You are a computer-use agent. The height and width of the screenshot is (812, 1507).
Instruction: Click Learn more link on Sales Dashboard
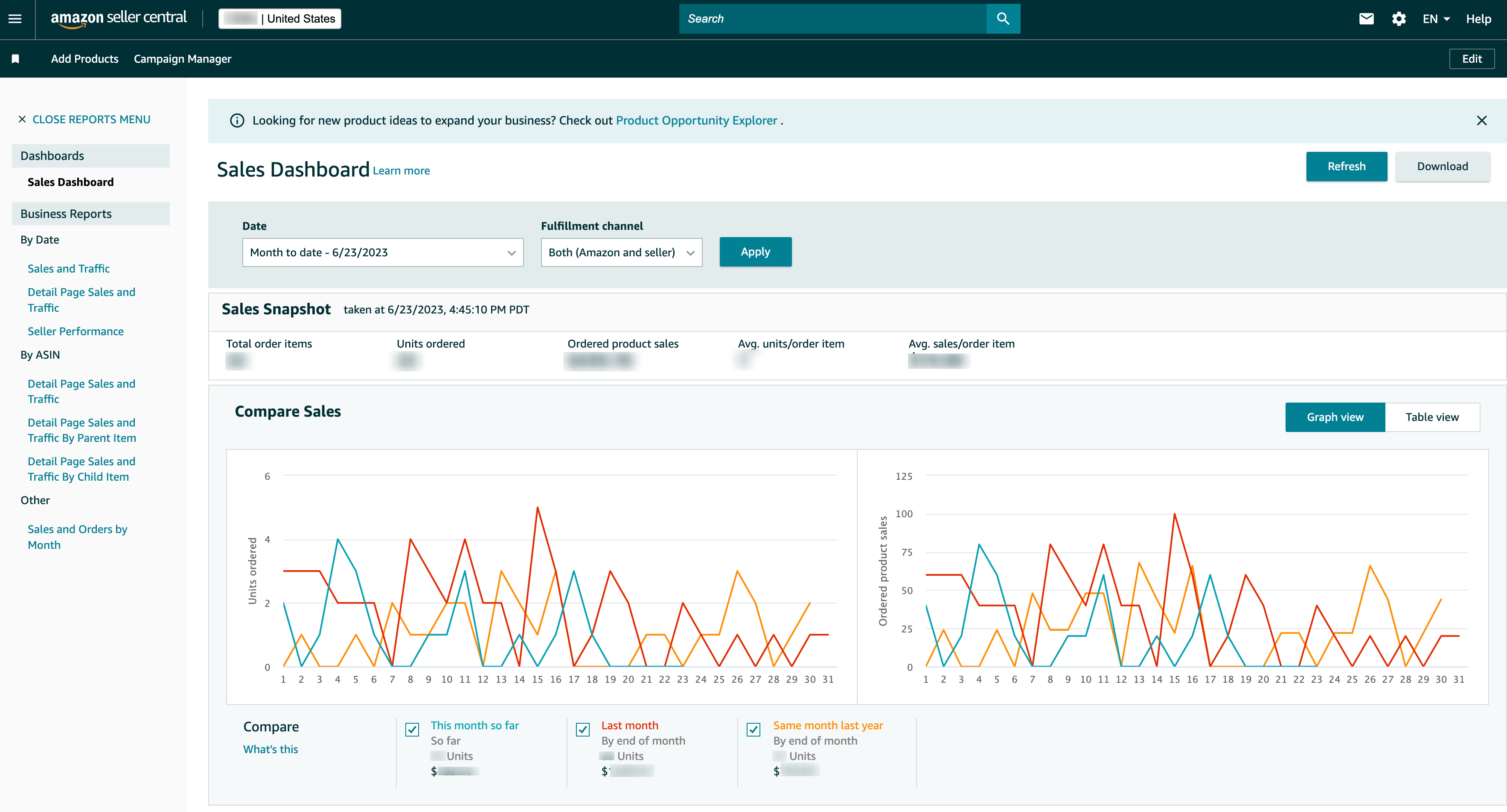[x=401, y=169]
